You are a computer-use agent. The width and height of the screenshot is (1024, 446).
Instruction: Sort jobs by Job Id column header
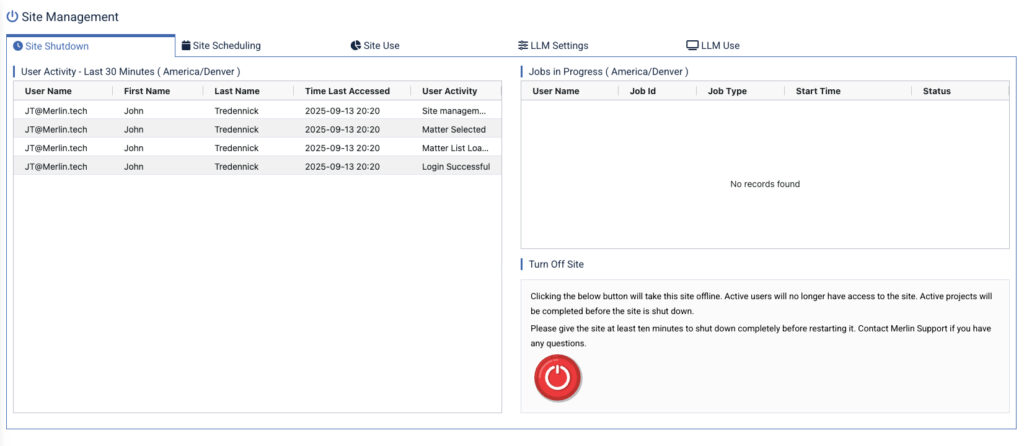click(x=643, y=91)
